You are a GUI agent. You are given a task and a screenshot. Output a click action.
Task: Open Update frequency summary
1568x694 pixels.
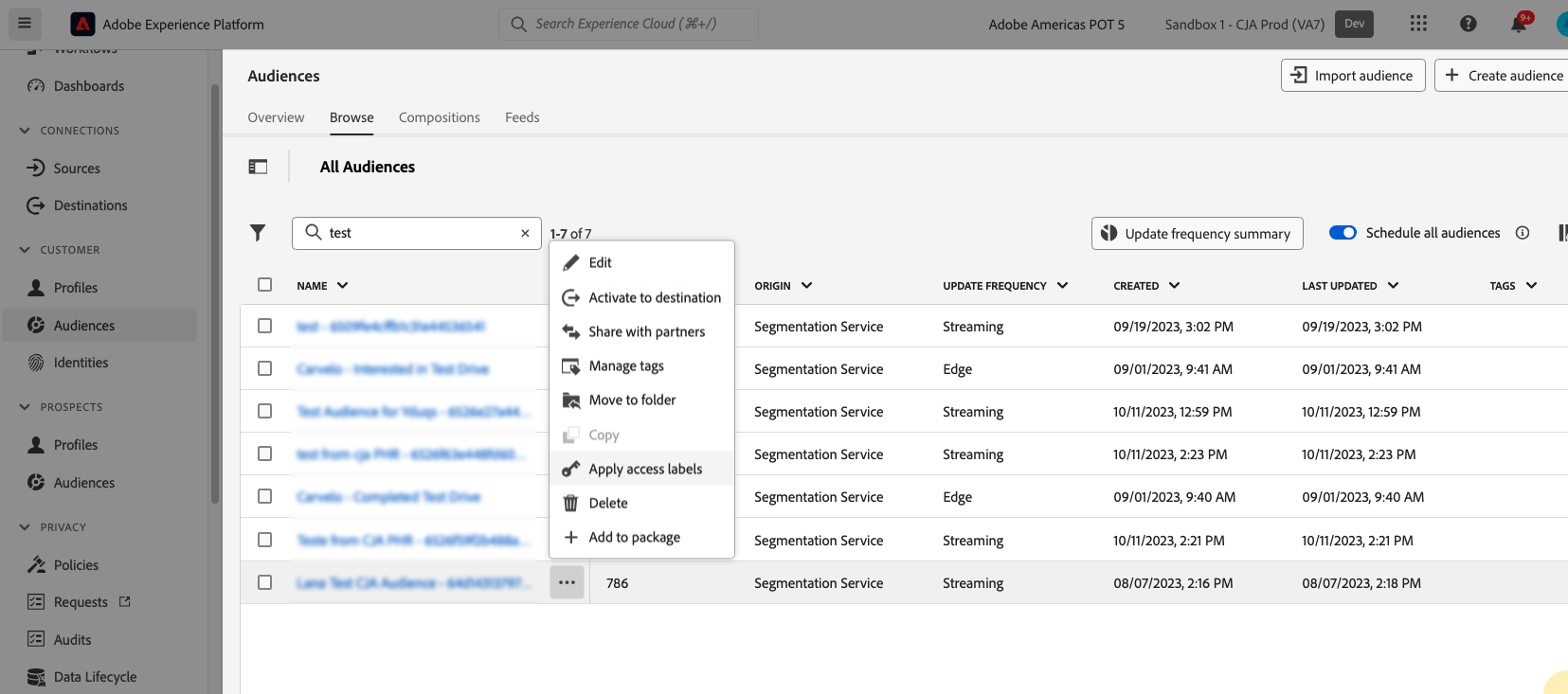tap(1198, 234)
